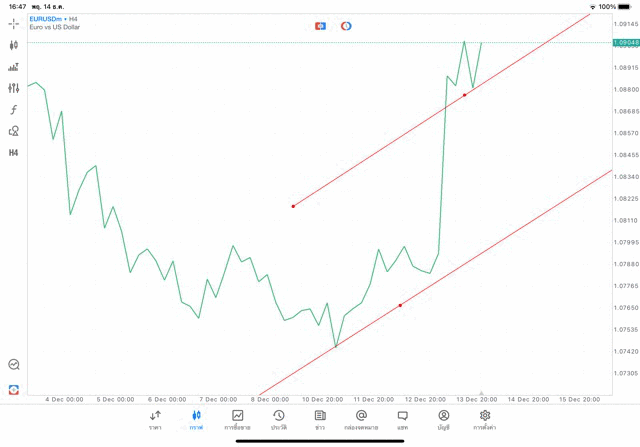Image resolution: width=640 pixels, height=447 pixels.
Task: Tap the function (f) indicators icon
Action: coord(14,109)
